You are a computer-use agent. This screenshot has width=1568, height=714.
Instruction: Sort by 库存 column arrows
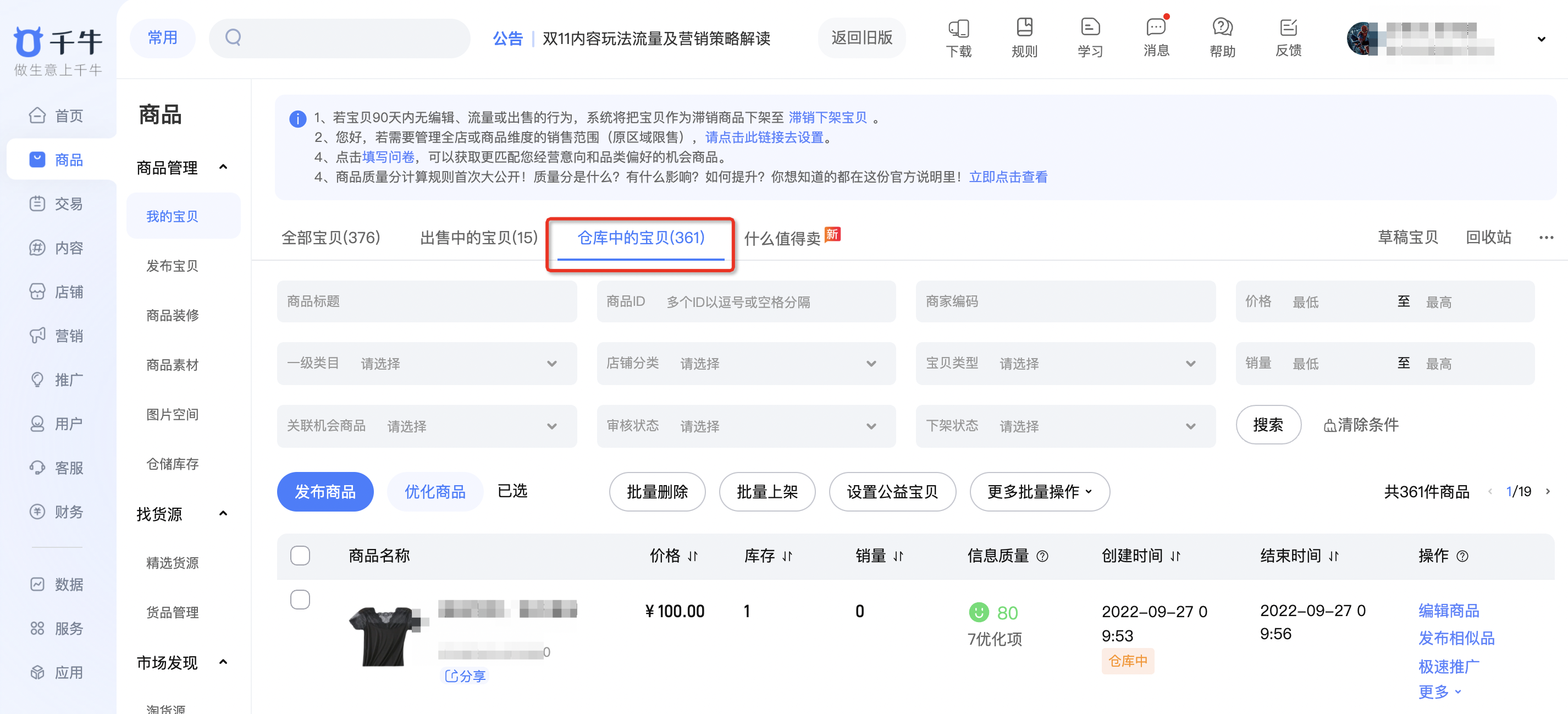pyautogui.click(x=787, y=556)
